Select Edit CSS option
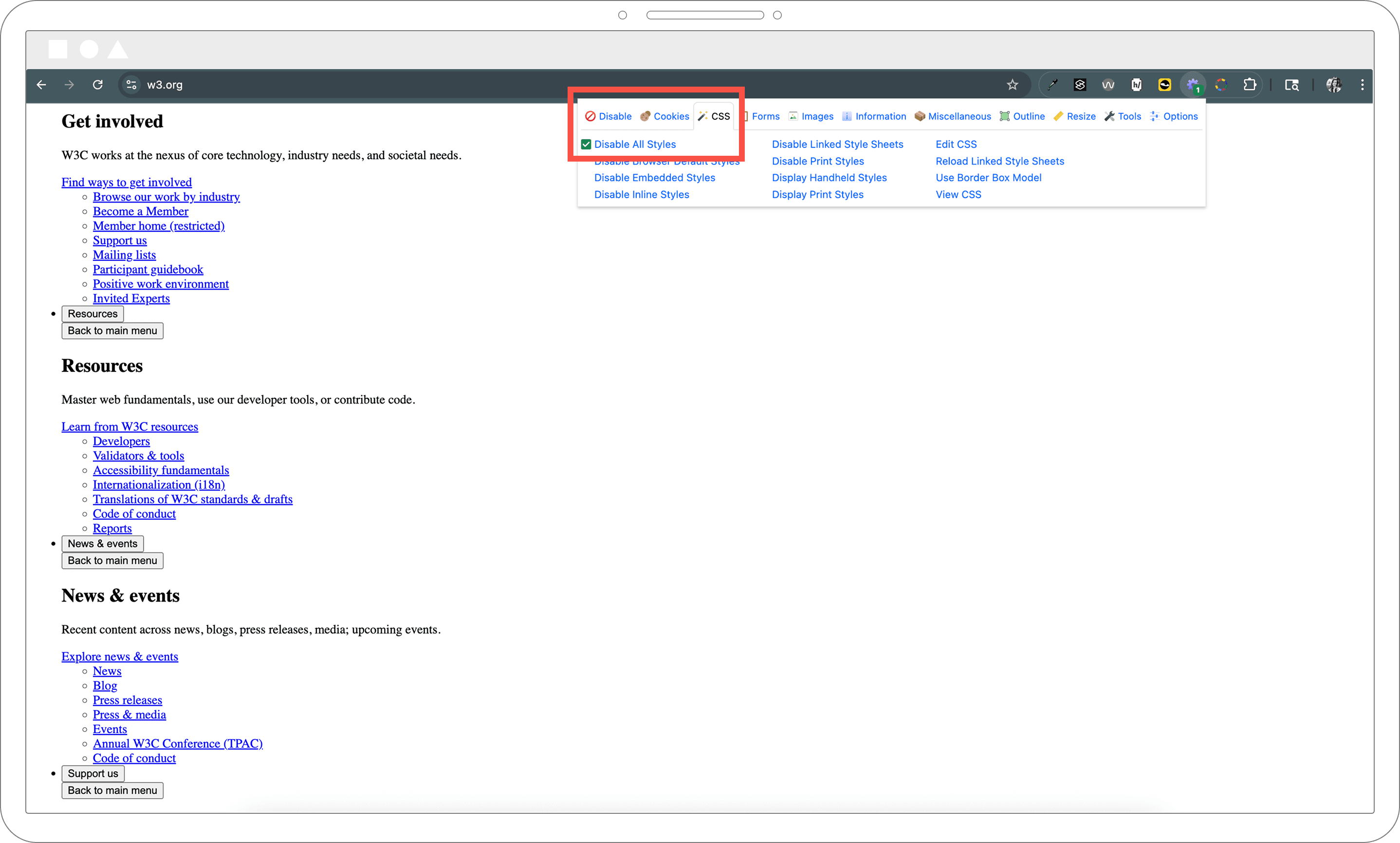Screen dimensions: 1400x843 pyautogui.click(x=956, y=144)
